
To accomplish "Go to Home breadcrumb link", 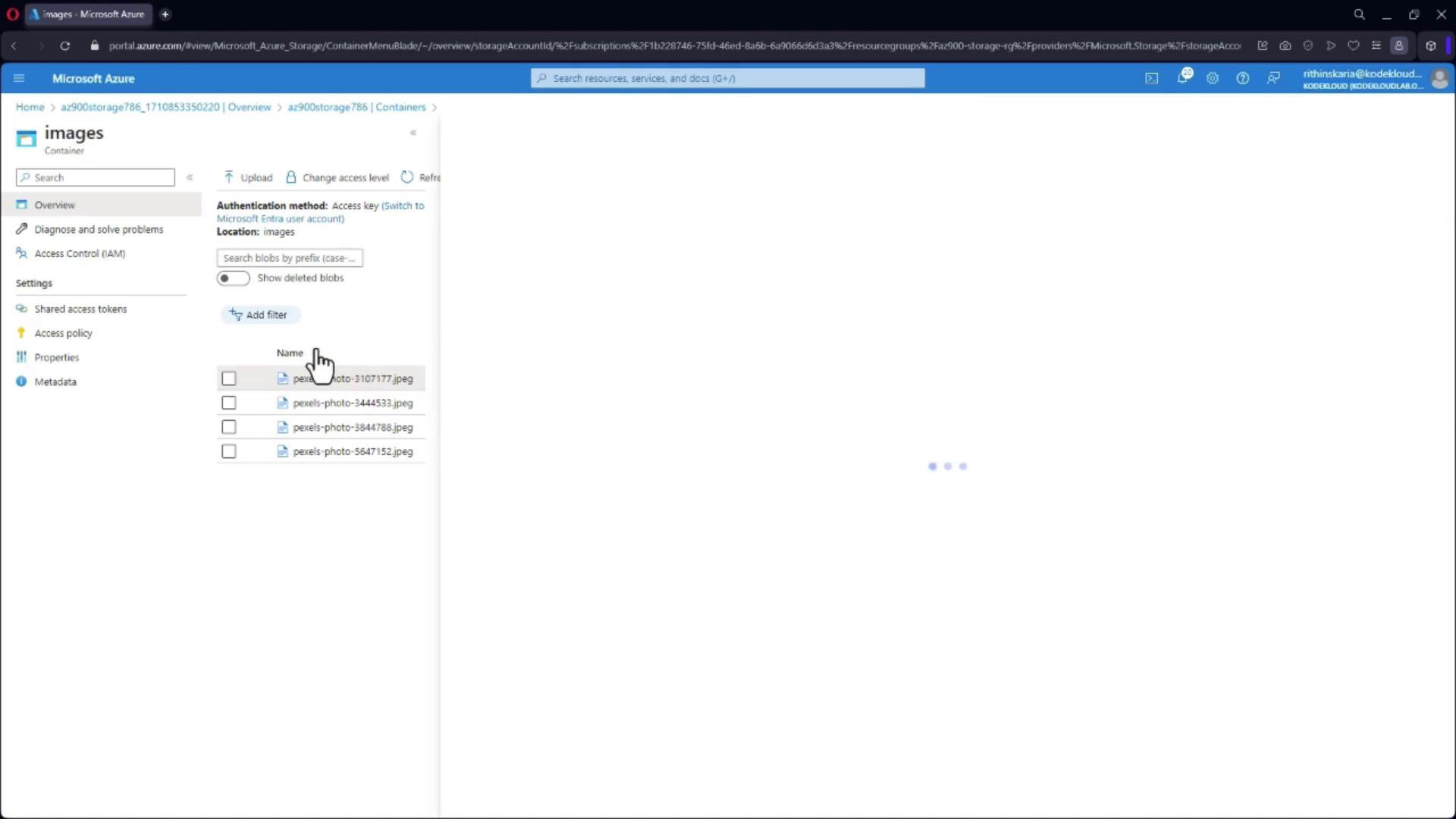I will 30,107.
